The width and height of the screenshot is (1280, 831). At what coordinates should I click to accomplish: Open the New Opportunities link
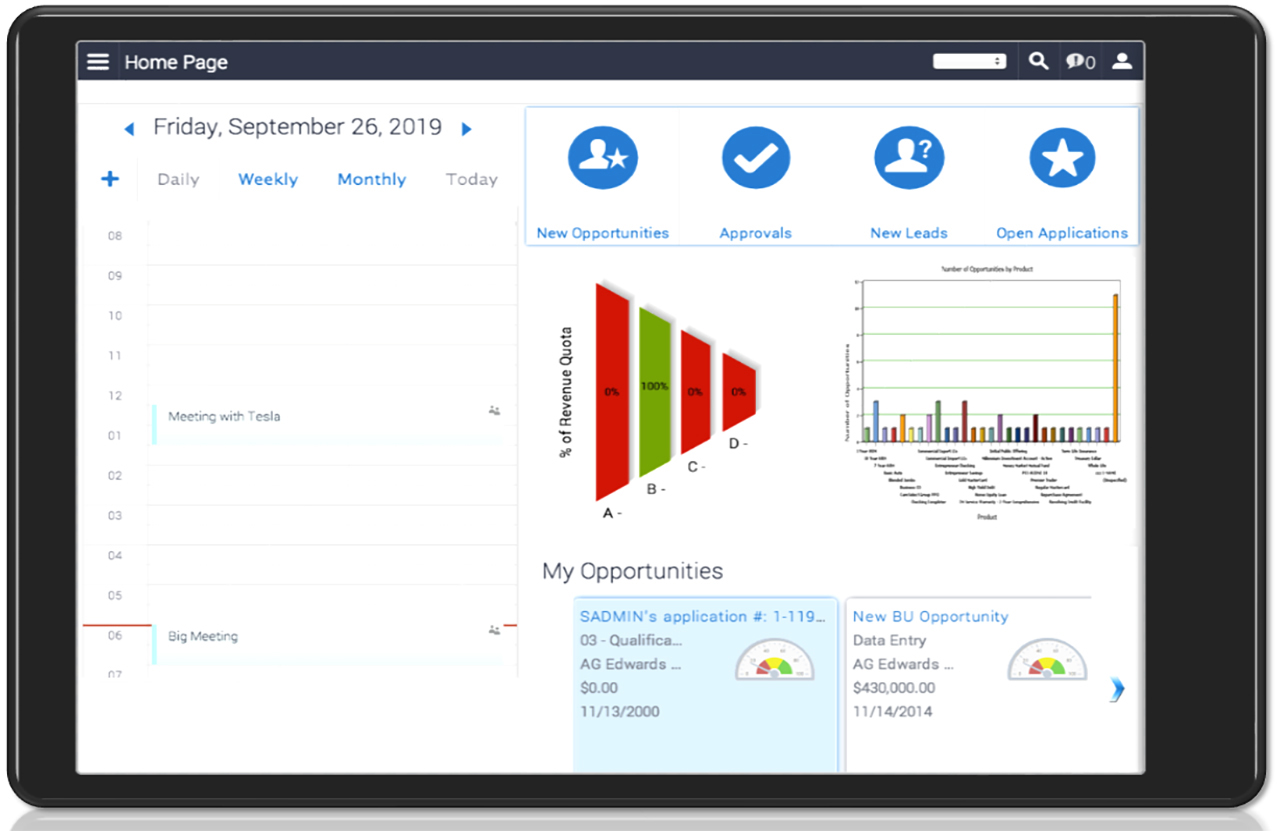(603, 233)
